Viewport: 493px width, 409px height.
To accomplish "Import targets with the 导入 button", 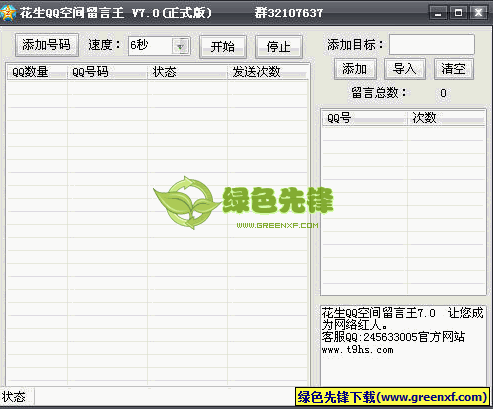I will coord(405,69).
